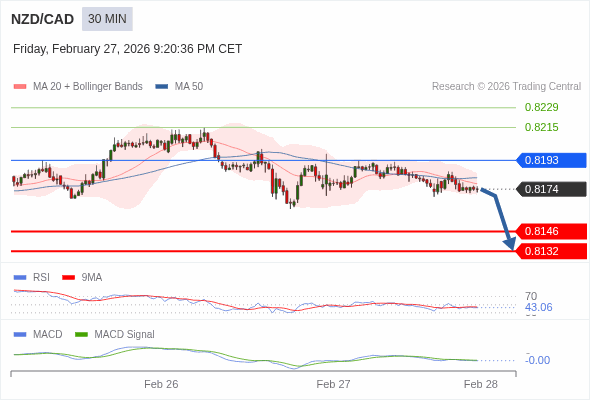This screenshot has width=590, height=400.
Task: Click the blue 0.8193 pivot price tag
Action: tap(551, 160)
